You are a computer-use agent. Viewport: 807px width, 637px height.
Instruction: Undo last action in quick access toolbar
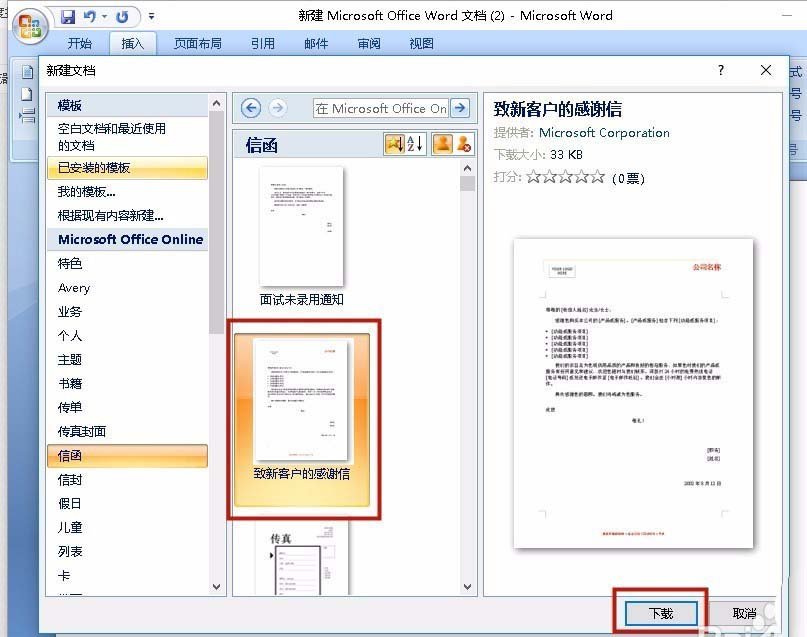[x=90, y=17]
